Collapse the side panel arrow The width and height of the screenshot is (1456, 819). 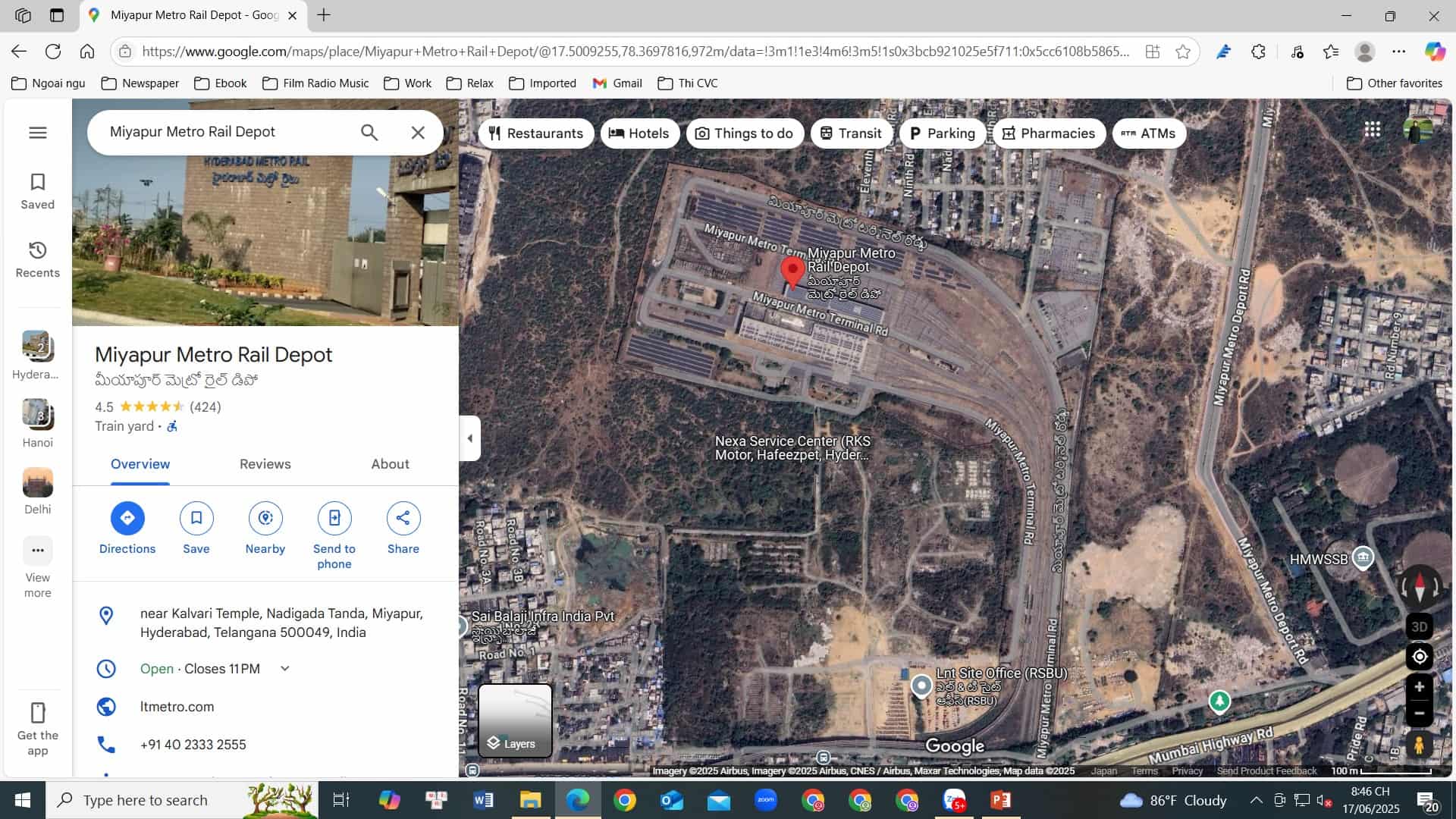pos(470,438)
